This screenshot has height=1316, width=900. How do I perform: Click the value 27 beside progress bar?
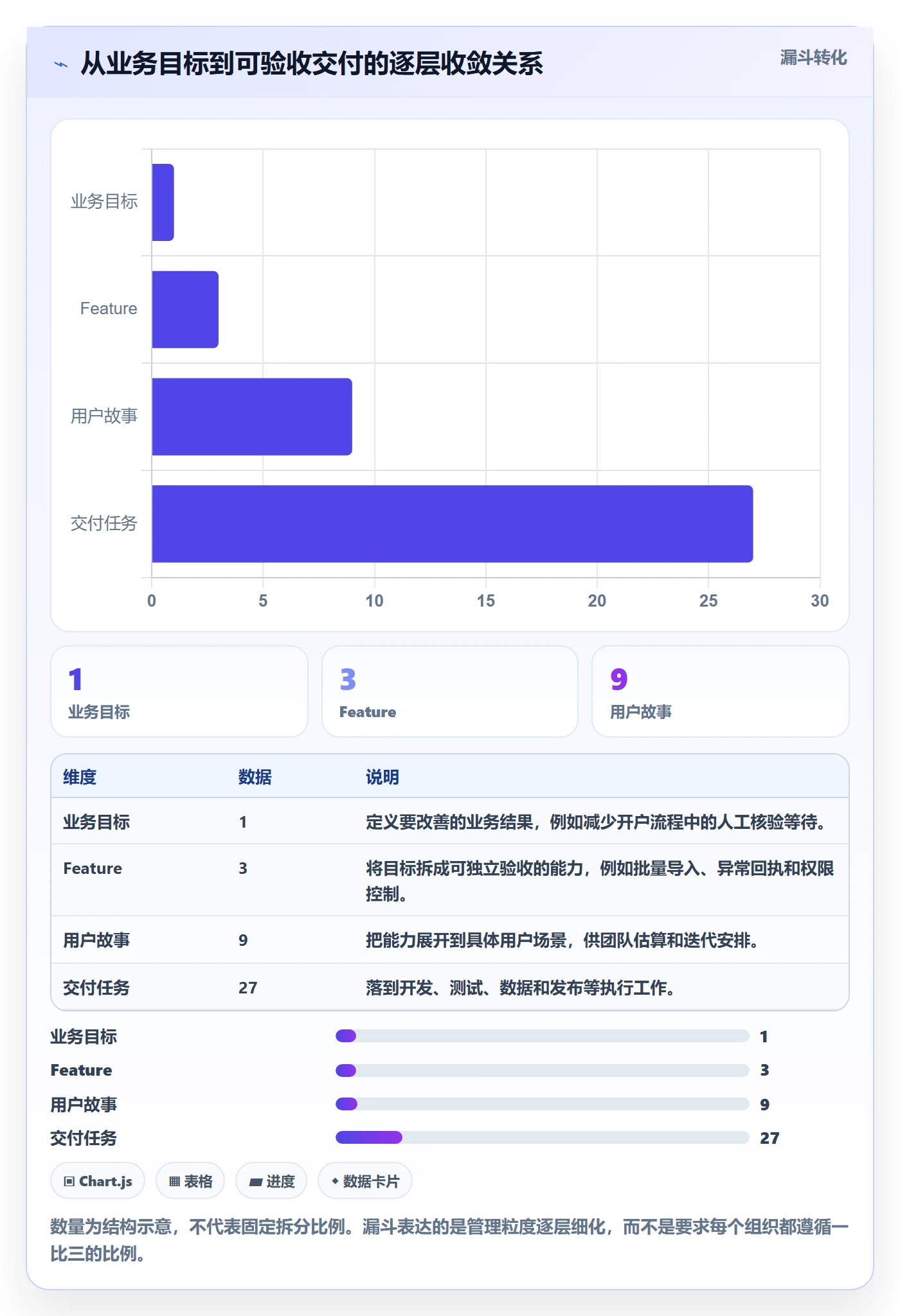pos(770,1138)
